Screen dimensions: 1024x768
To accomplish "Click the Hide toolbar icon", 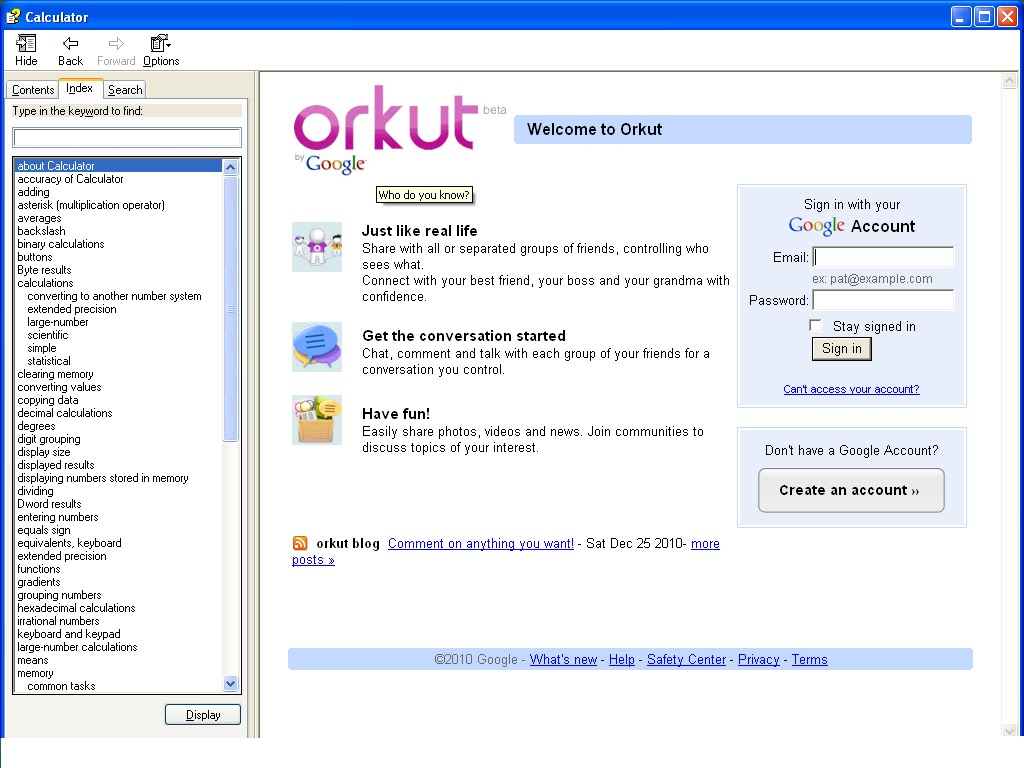I will [x=26, y=50].
